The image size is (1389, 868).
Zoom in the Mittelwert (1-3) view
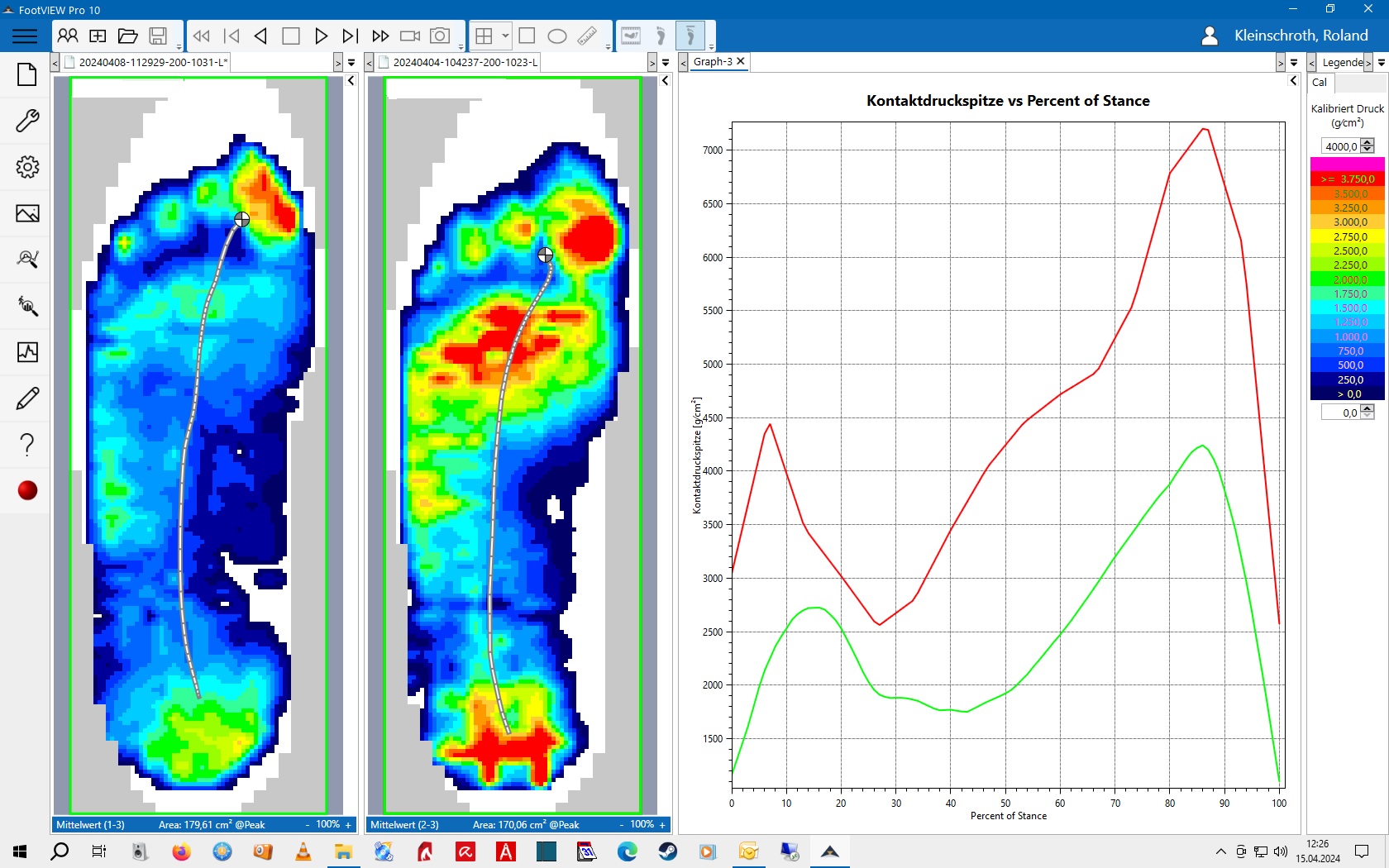coord(348,824)
